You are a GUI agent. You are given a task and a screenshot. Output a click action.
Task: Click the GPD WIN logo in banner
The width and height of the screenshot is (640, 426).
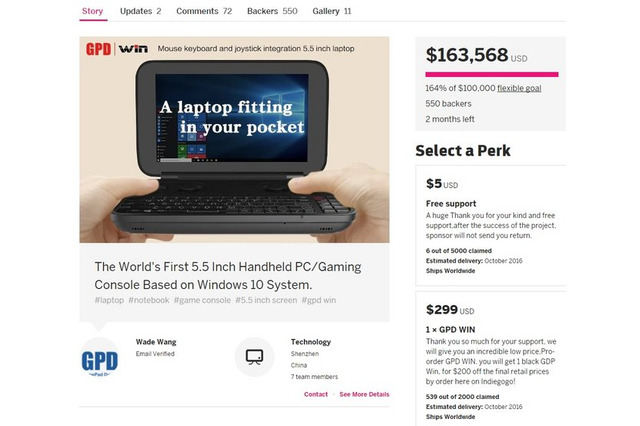coord(112,48)
